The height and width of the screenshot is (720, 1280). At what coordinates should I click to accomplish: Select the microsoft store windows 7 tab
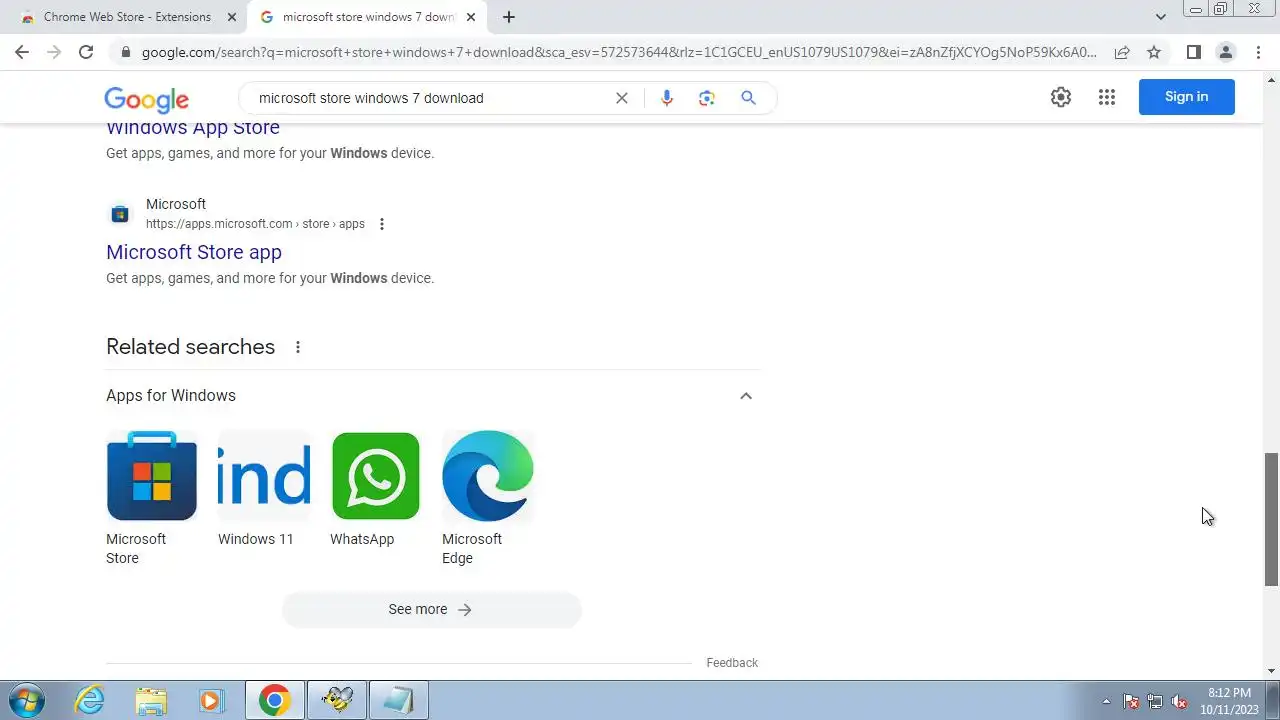click(x=368, y=17)
